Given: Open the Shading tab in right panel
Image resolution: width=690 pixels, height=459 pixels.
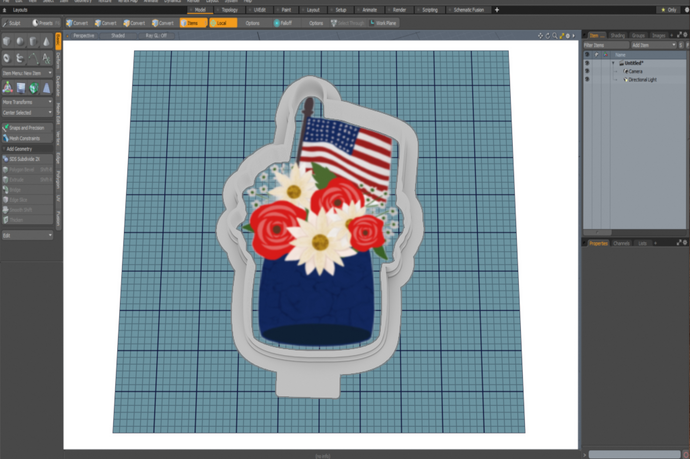Looking at the screenshot, I should [617, 35].
